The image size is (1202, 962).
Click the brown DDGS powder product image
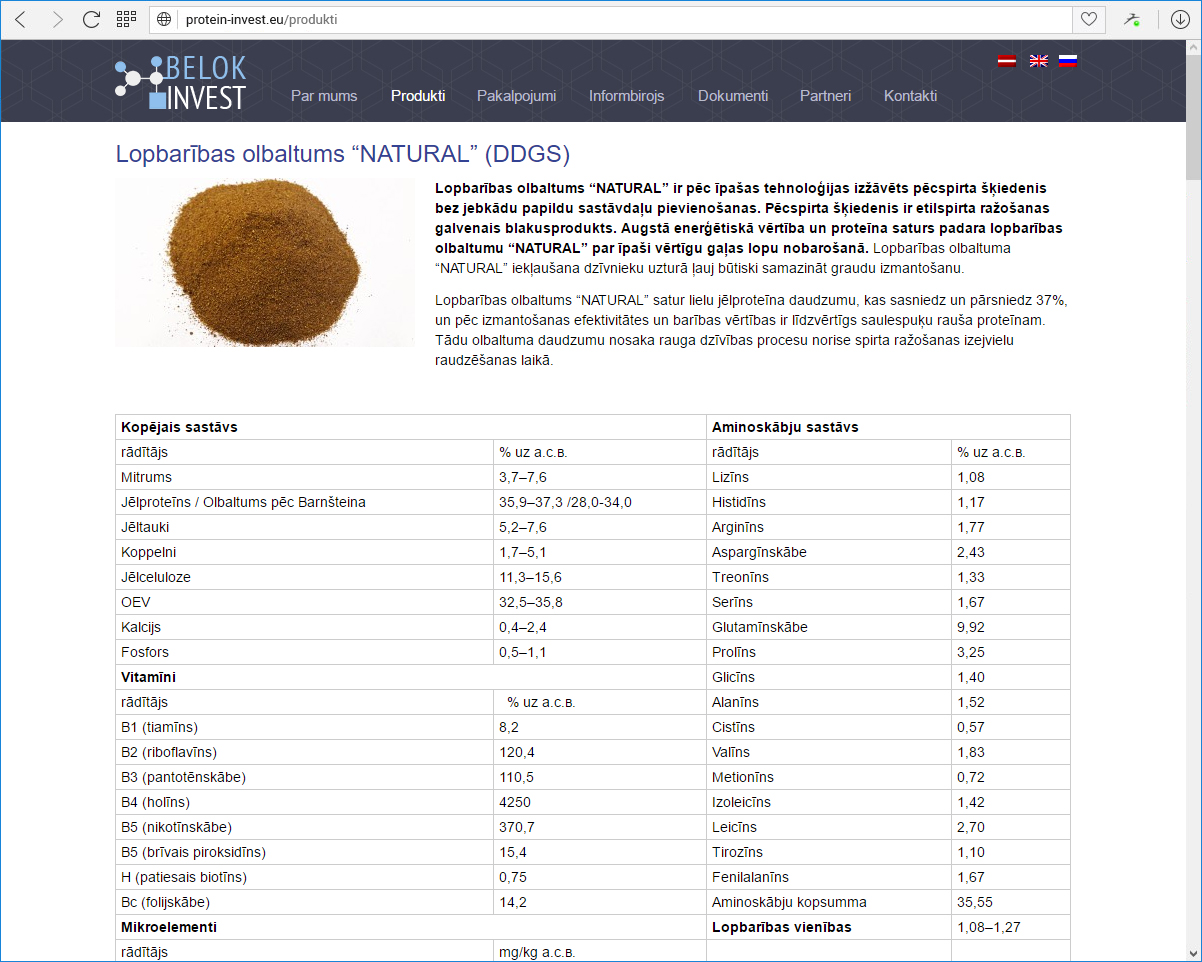[265, 262]
